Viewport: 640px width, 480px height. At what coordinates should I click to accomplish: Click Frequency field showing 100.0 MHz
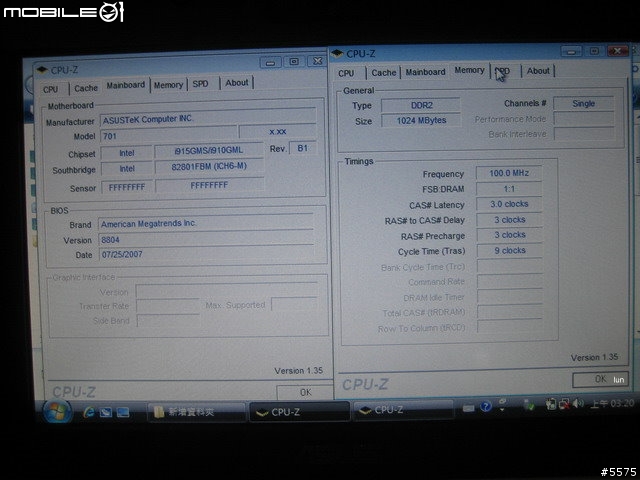coord(509,173)
